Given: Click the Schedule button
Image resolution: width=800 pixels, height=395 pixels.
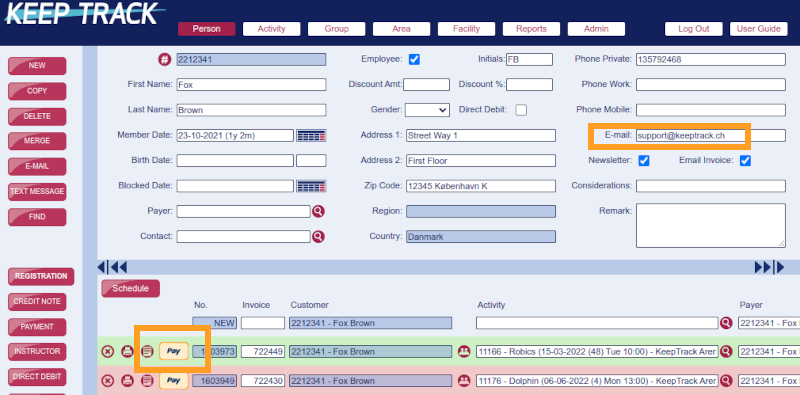Looking at the screenshot, I should tap(131, 289).
